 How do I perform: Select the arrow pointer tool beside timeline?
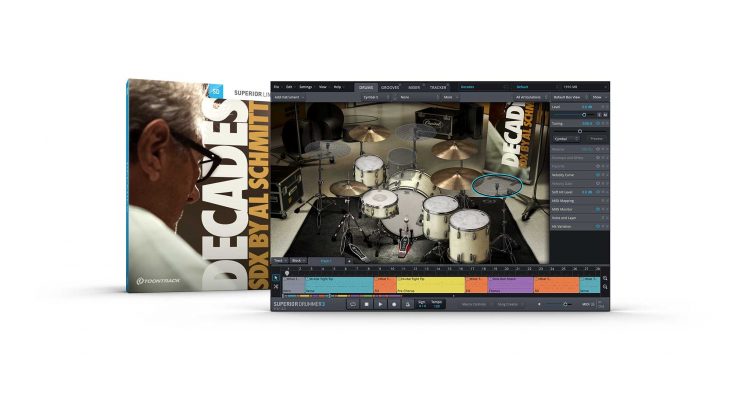point(277,277)
